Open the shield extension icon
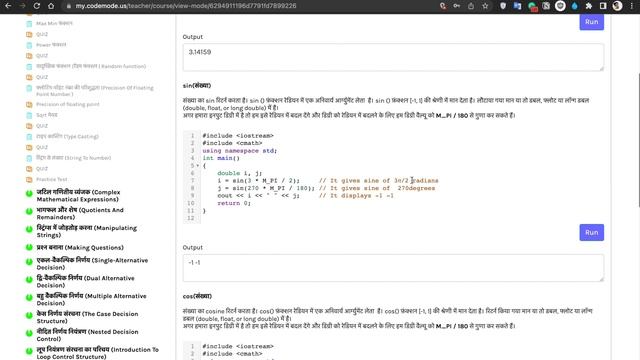640x360 pixels. pos(503,6)
